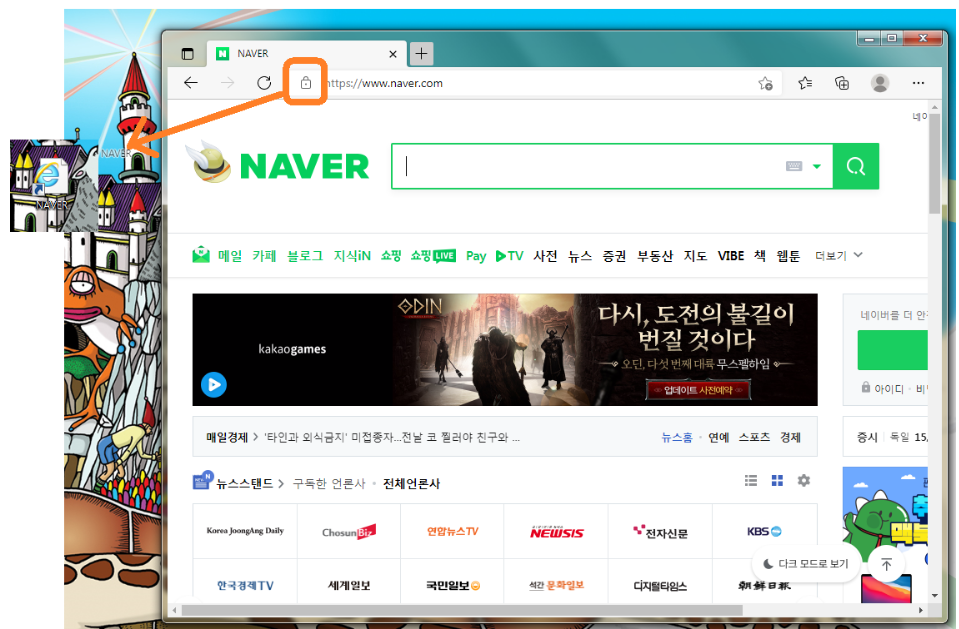Image resolution: width=959 pixels, height=629 pixels.
Task: Open the NAVER desktop shortcut icon
Action: coord(50,185)
